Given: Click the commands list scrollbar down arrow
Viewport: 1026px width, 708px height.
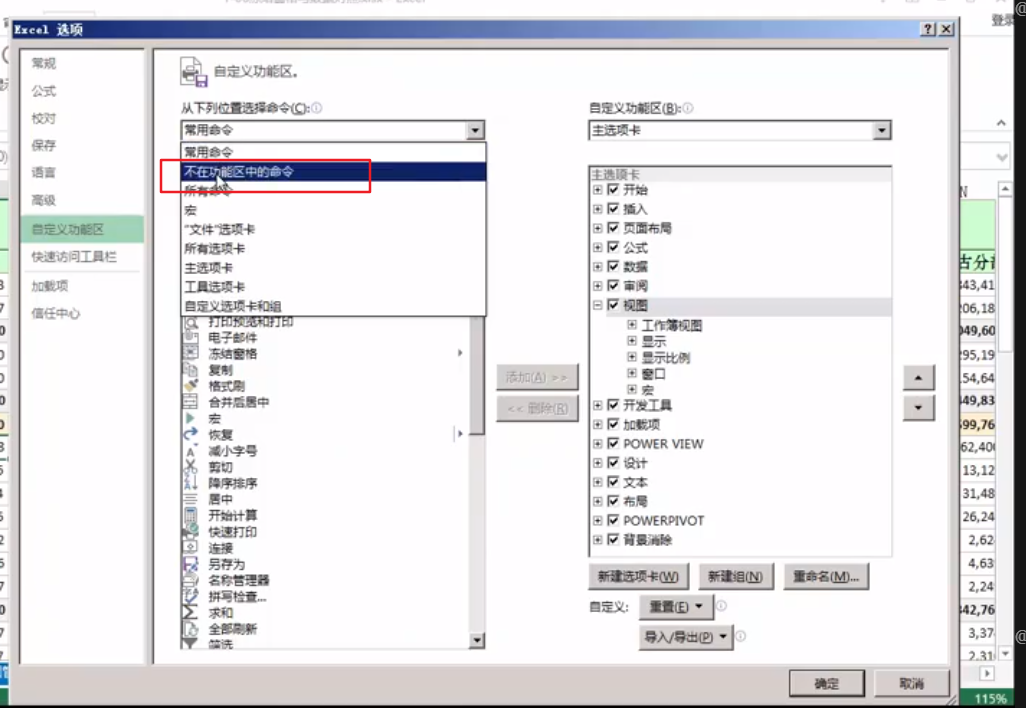Looking at the screenshot, I should point(476,641).
